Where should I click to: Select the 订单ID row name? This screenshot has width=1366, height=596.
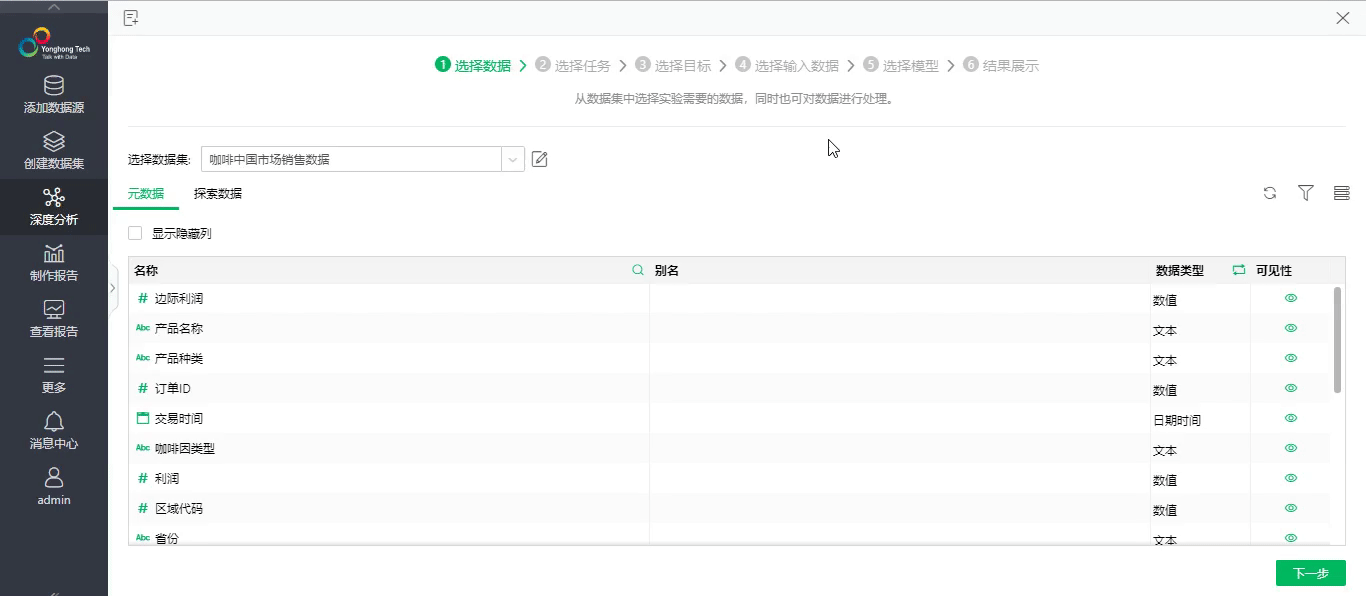(x=173, y=388)
